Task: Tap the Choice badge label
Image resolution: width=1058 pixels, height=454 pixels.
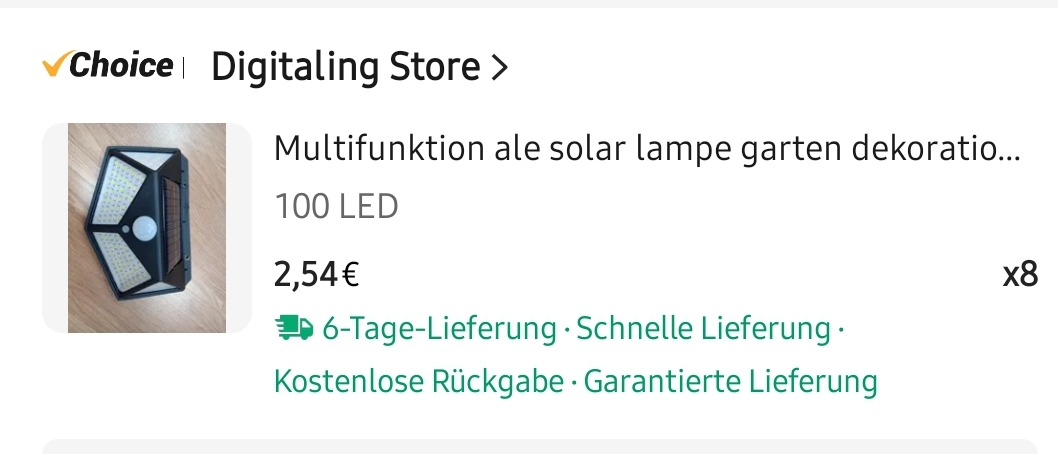Action: pyautogui.click(x=120, y=66)
